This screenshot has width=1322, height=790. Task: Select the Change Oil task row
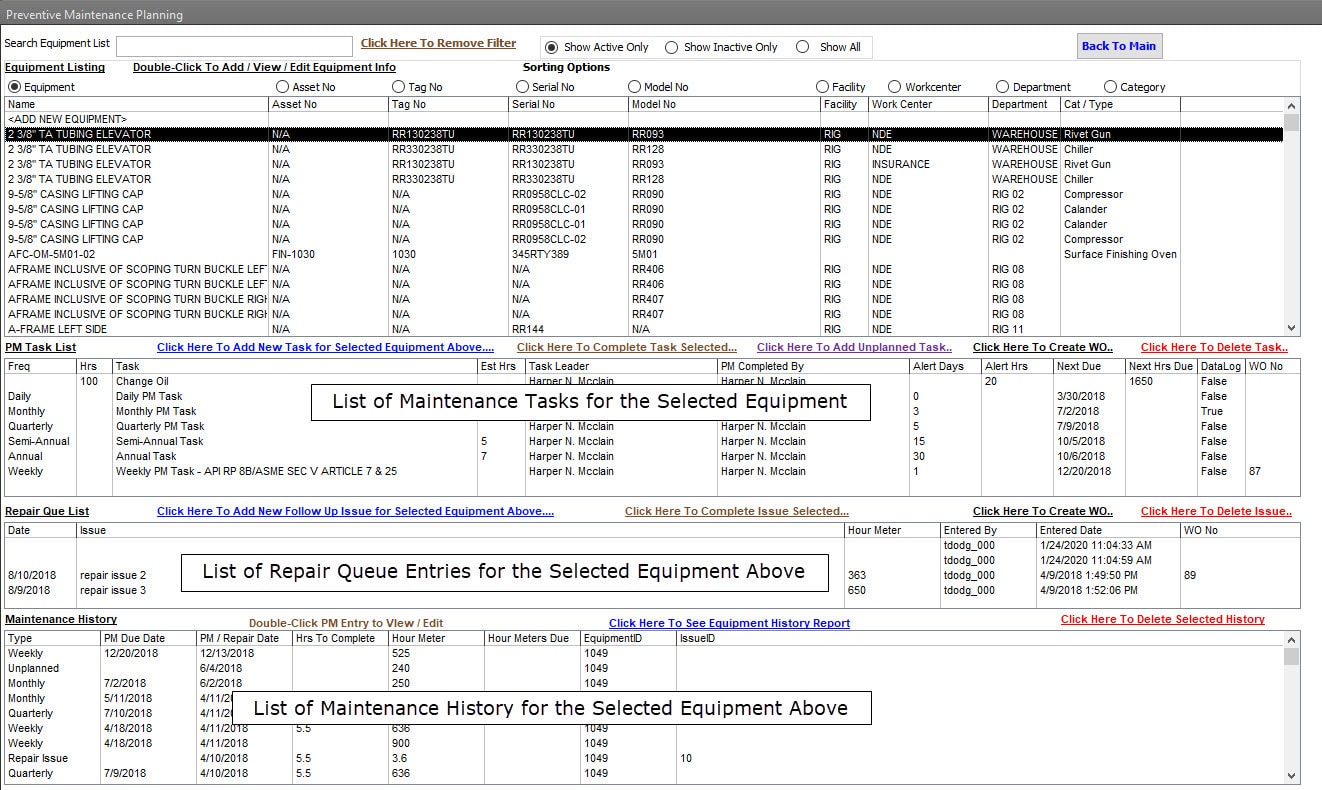point(652,381)
